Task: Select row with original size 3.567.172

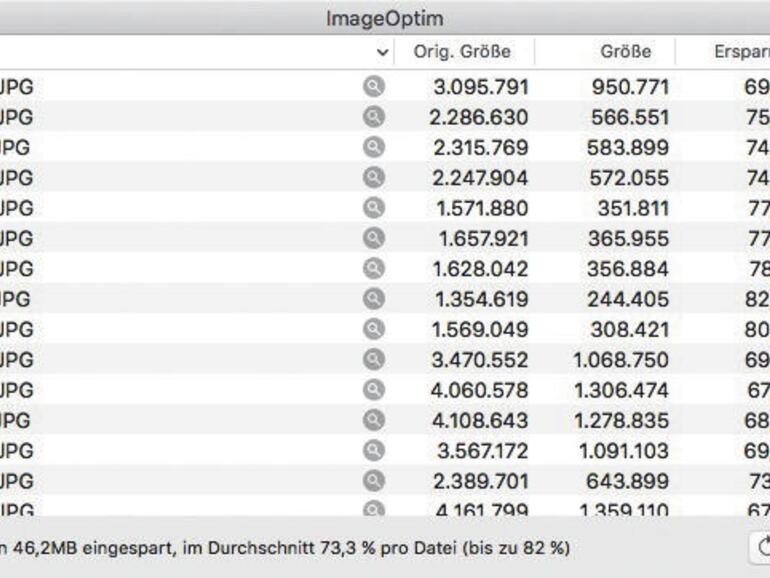Action: (478, 450)
